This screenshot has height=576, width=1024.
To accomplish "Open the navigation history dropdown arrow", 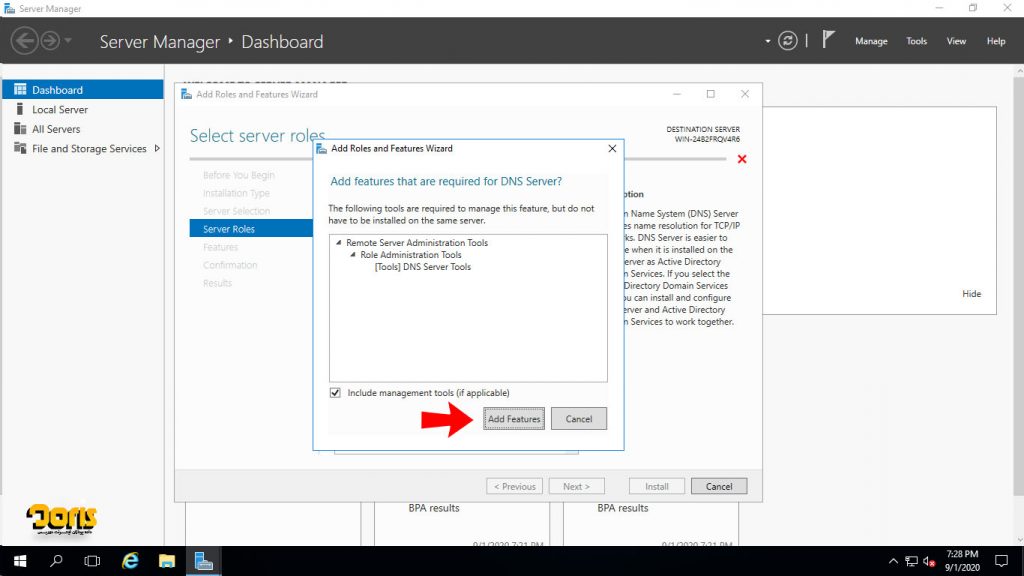I will tap(68, 41).
